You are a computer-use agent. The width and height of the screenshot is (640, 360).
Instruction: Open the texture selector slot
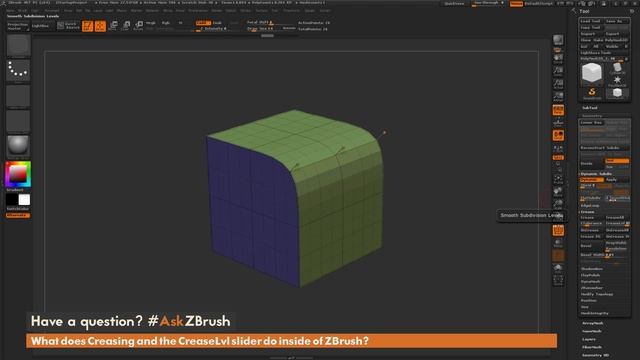click(x=18, y=121)
